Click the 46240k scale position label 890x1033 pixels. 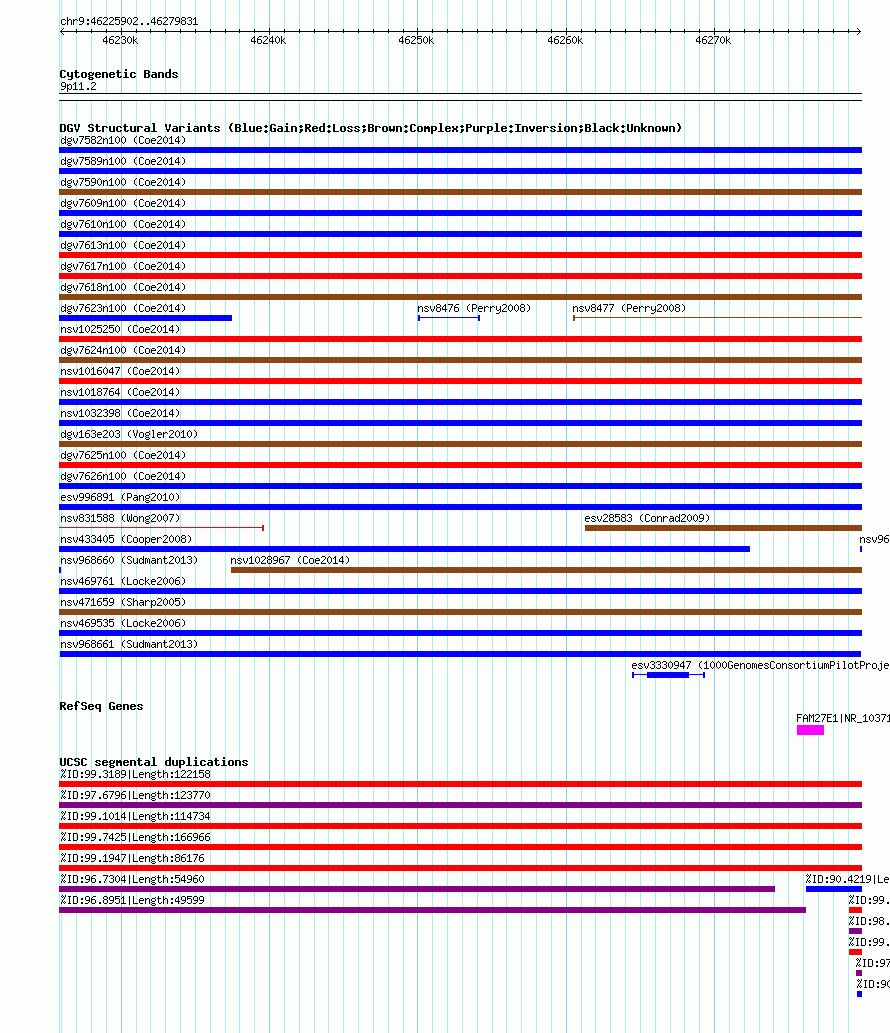(268, 40)
